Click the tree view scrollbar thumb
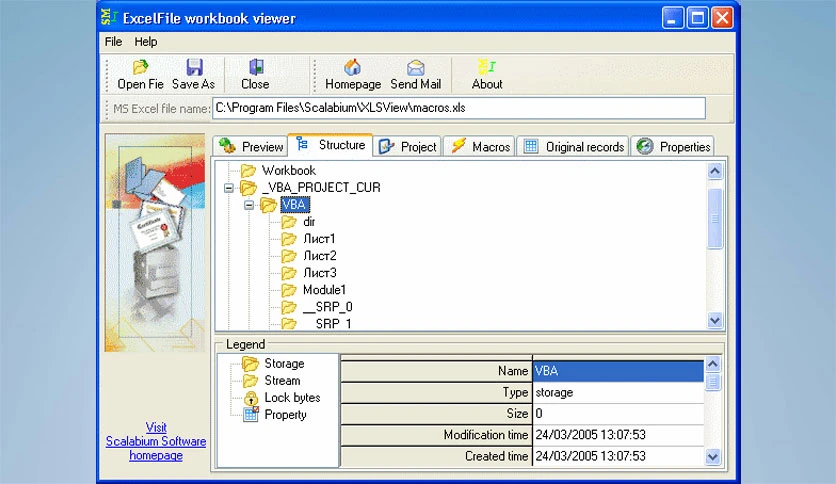 pos(714,219)
